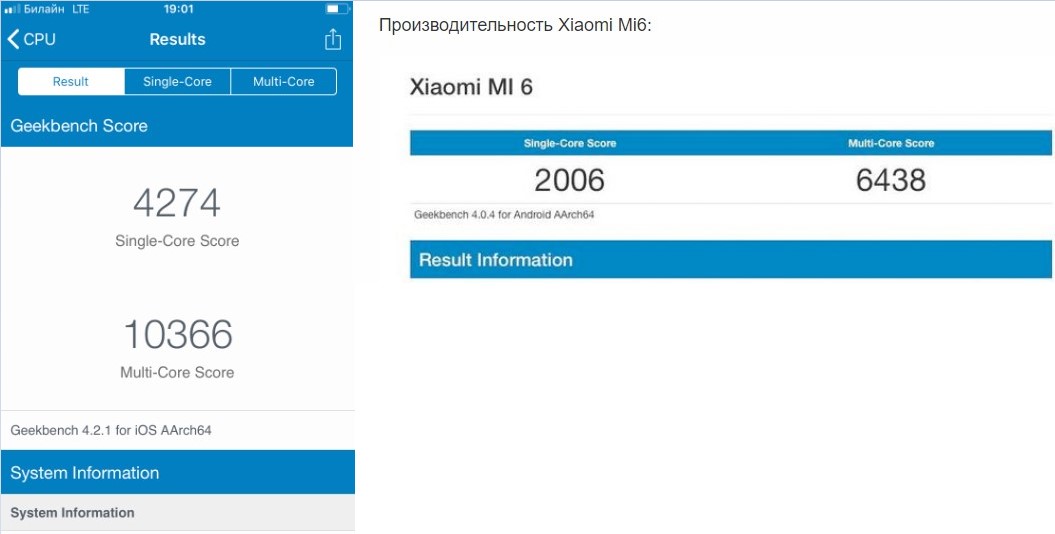Click the Geekbench 4.2.1 for iOS text
This screenshot has width=1055, height=534.
click(x=111, y=430)
